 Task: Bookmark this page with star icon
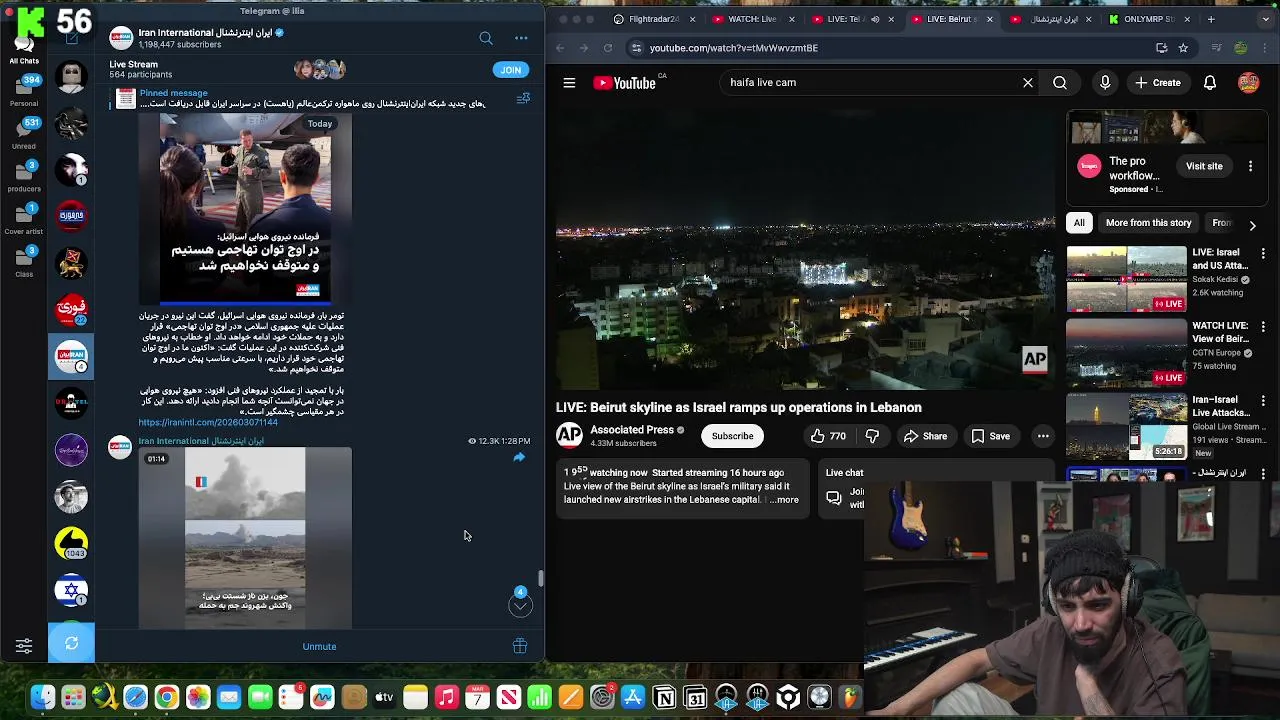click(1183, 48)
